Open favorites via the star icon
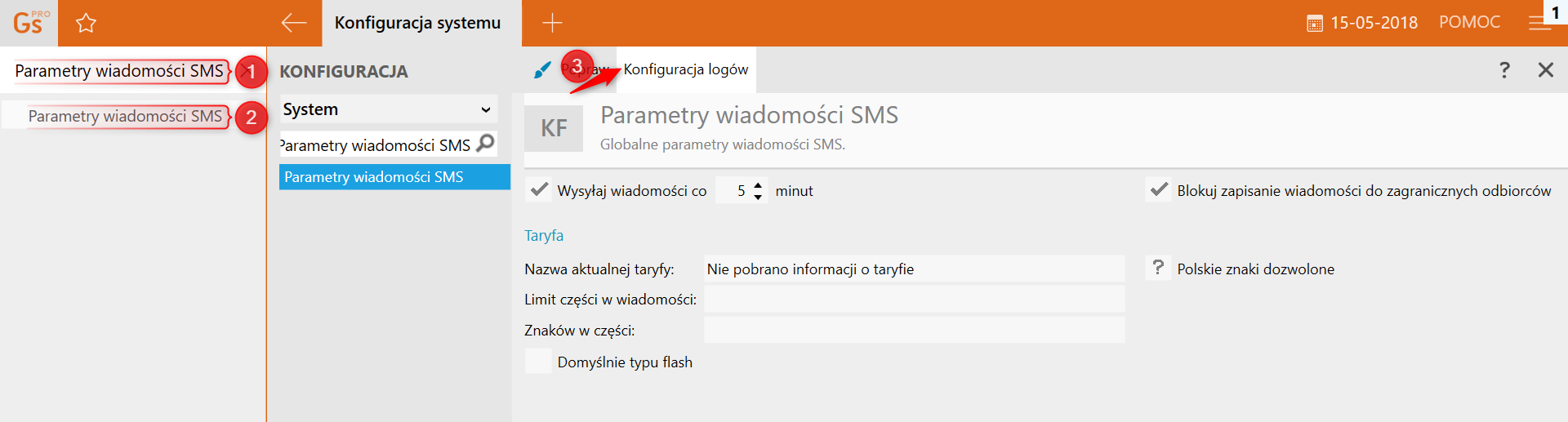Viewport: 1568px width, 422px height. click(x=86, y=23)
